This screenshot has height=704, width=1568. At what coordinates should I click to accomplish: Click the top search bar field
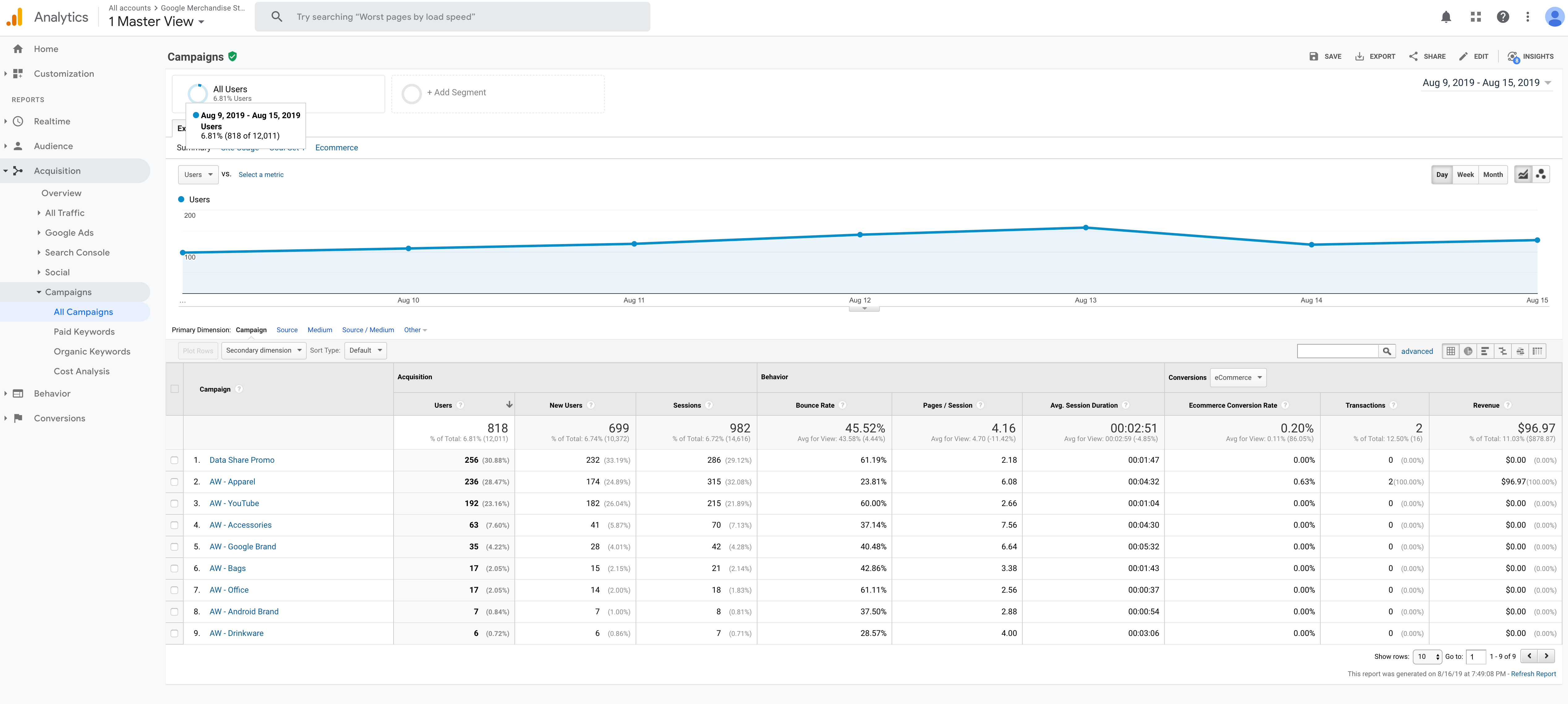(x=452, y=17)
